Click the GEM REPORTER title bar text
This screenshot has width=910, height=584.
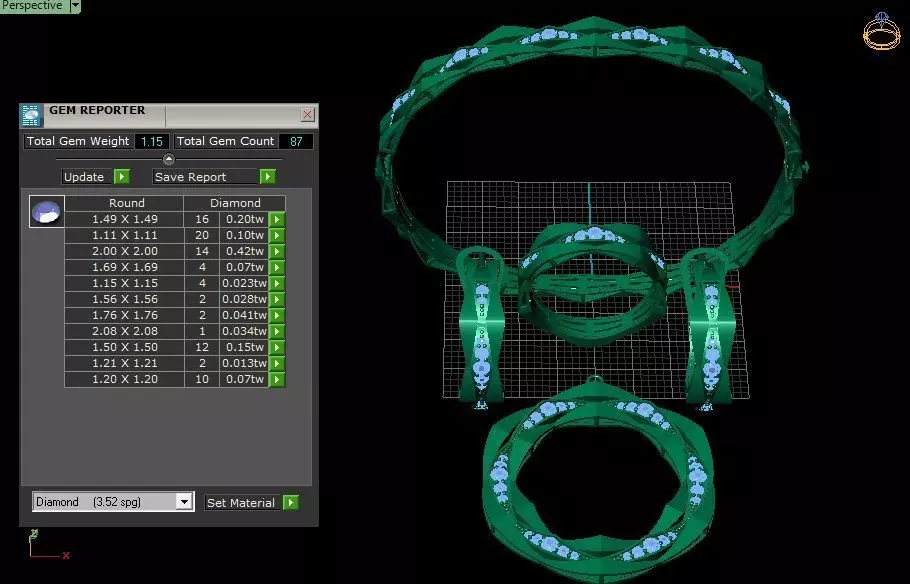97,110
